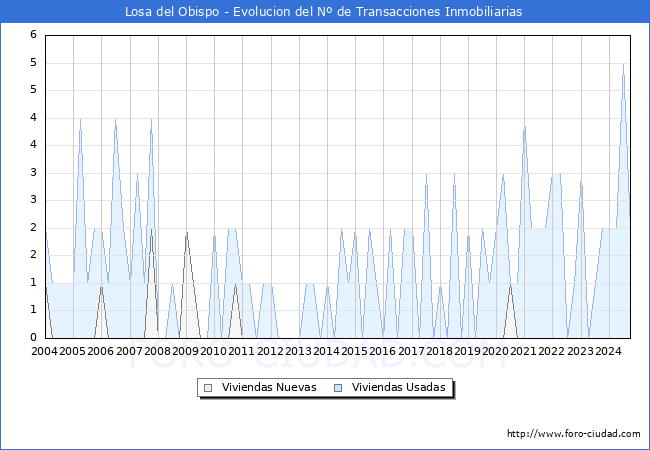This screenshot has width=650, height=450.
Task: Click the 2006 x-axis label
Action: coord(100,351)
